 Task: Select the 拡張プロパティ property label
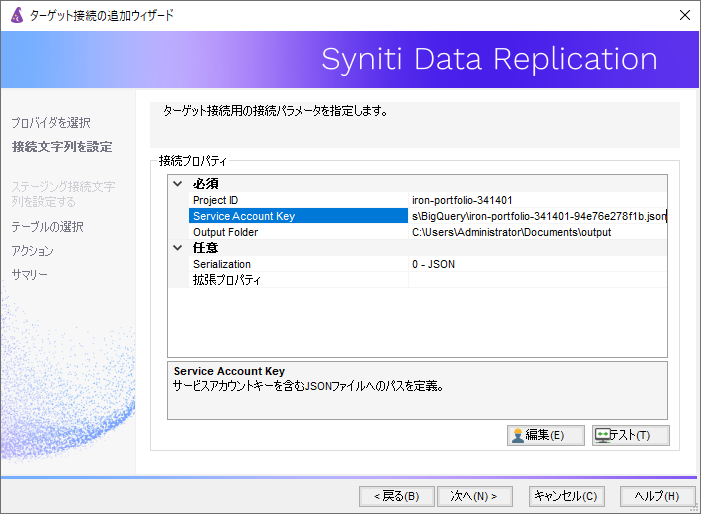[298, 280]
